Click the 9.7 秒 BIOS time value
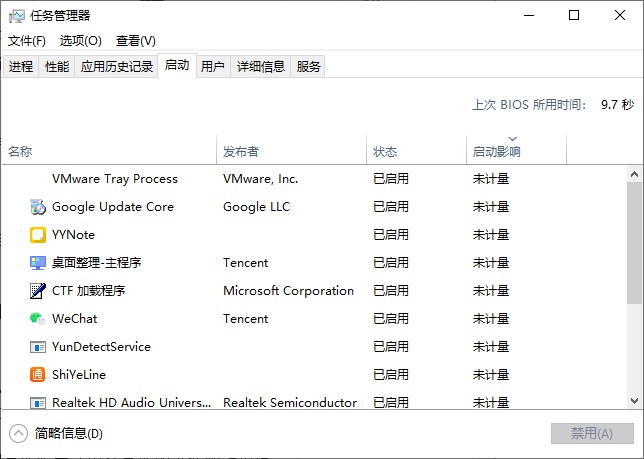The height and width of the screenshot is (459, 644). click(618, 105)
